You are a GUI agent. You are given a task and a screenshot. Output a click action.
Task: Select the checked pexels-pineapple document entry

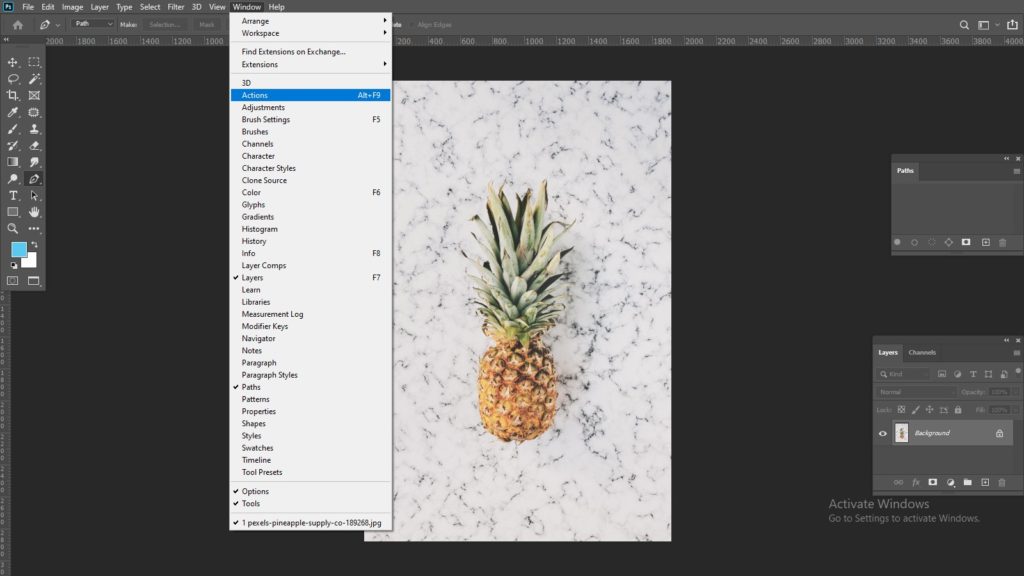310,523
